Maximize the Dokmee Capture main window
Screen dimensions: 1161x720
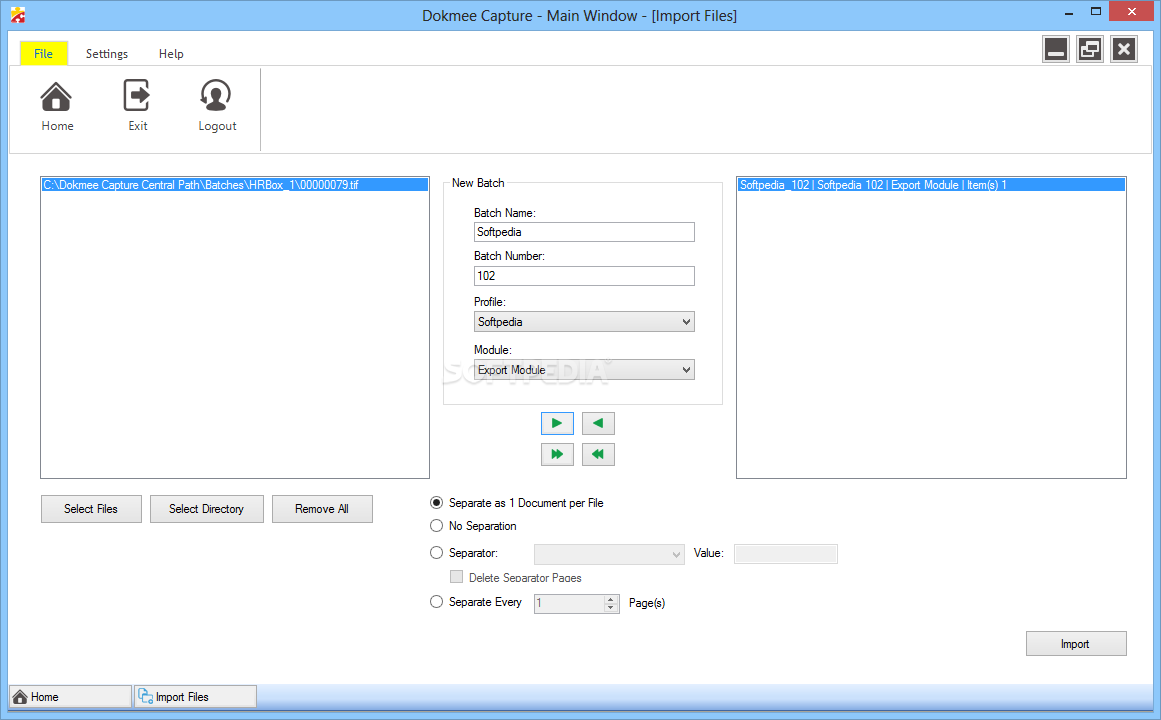1096,12
